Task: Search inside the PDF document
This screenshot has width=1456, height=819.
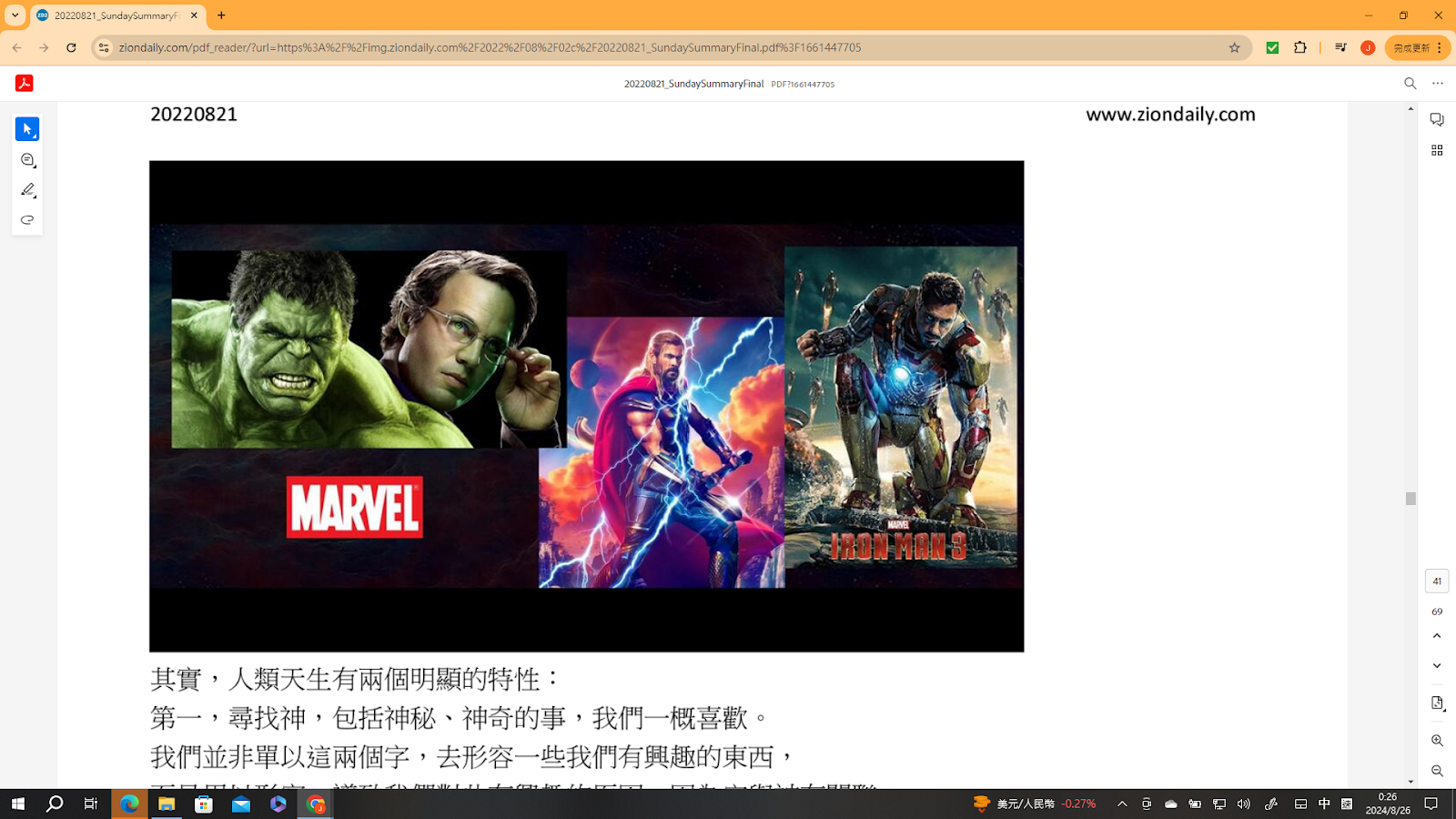Action: [1410, 83]
